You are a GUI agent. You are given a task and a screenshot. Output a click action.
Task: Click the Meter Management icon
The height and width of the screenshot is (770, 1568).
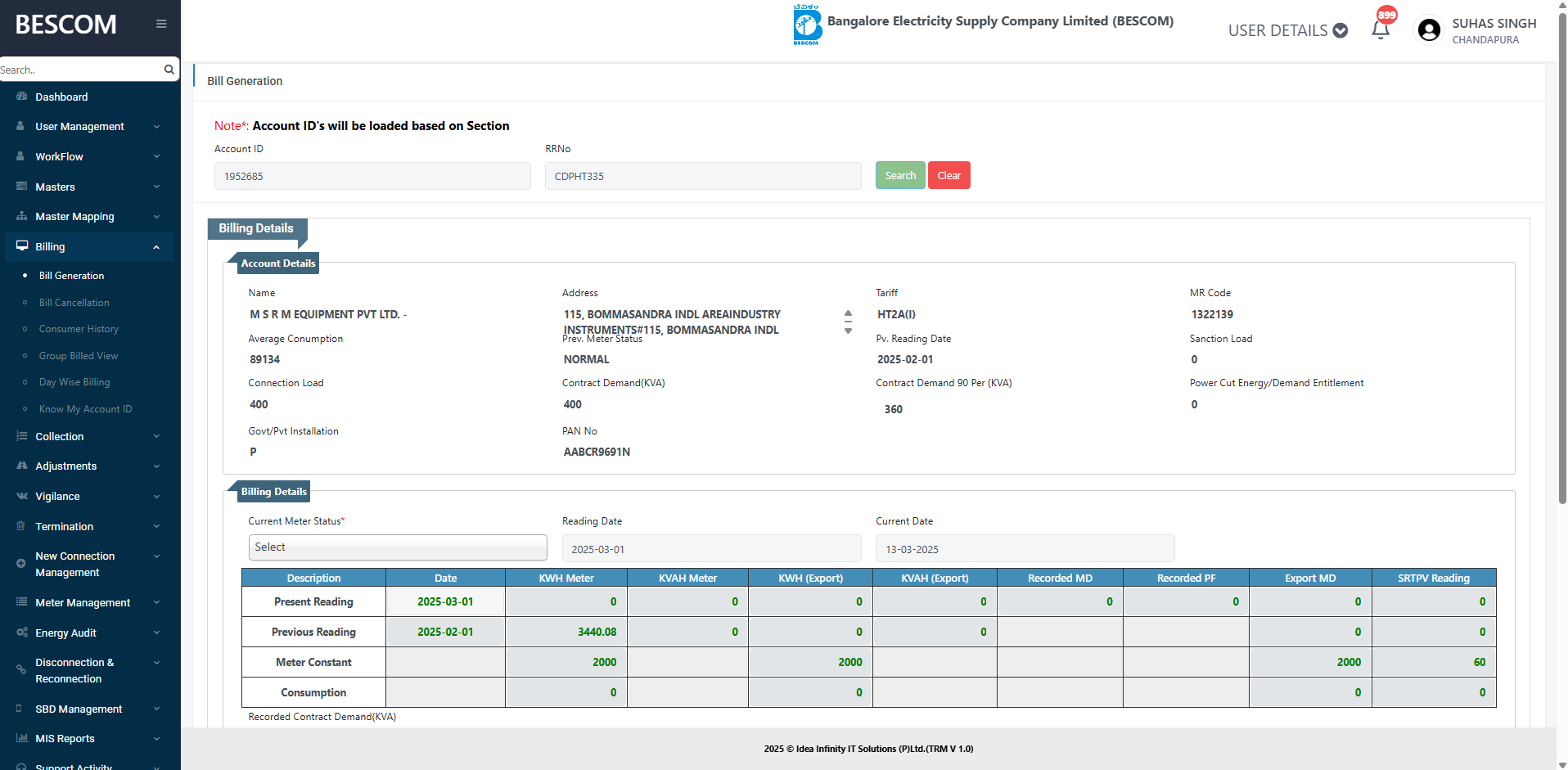pos(21,602)
